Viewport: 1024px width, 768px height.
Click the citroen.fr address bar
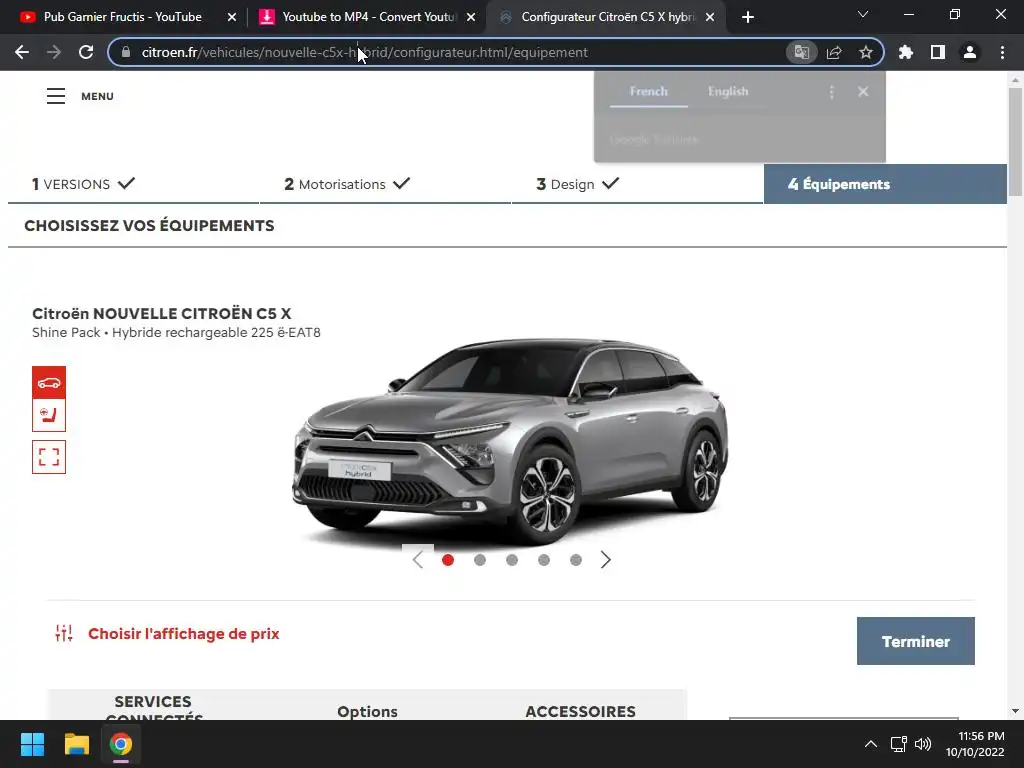(457, 52)
